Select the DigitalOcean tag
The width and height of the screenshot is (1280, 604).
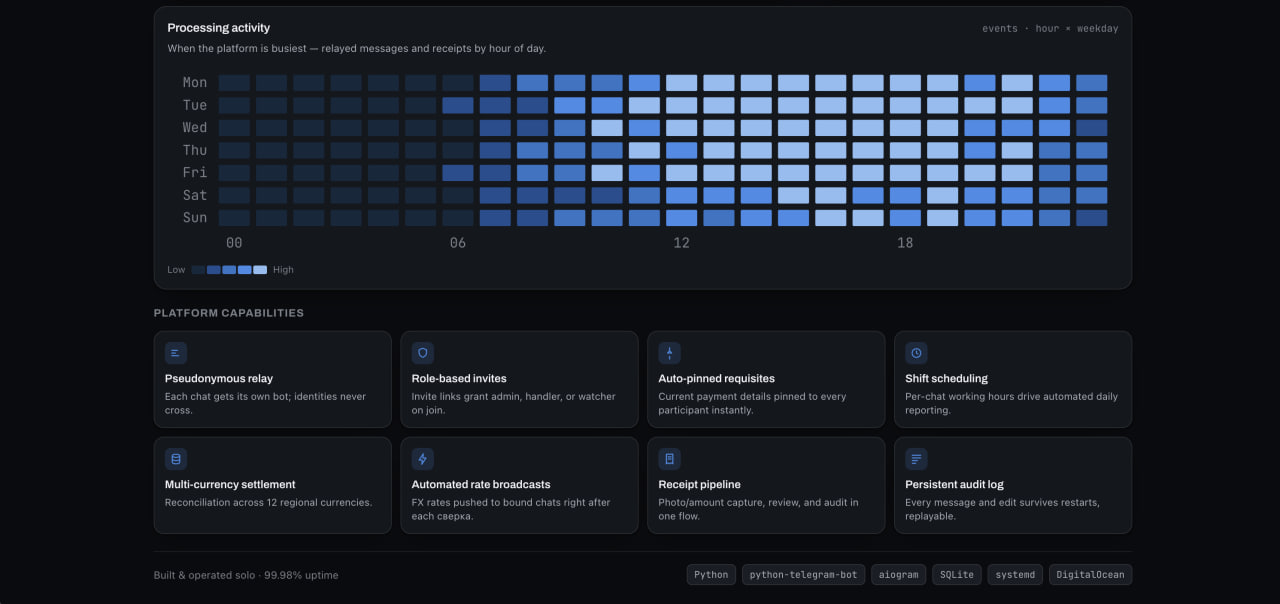point(1091,575)
